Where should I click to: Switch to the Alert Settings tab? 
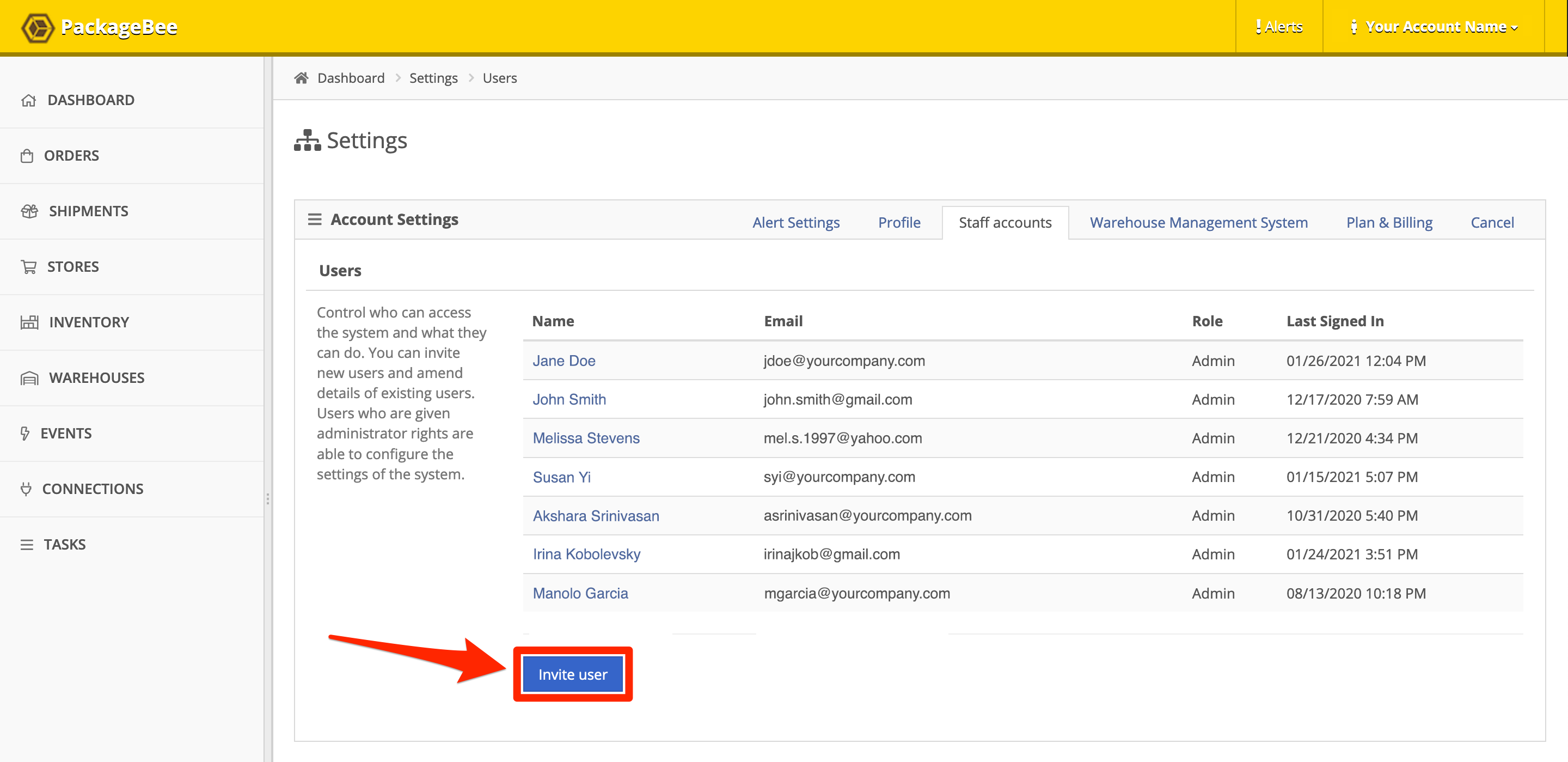[x=795, y=222]
